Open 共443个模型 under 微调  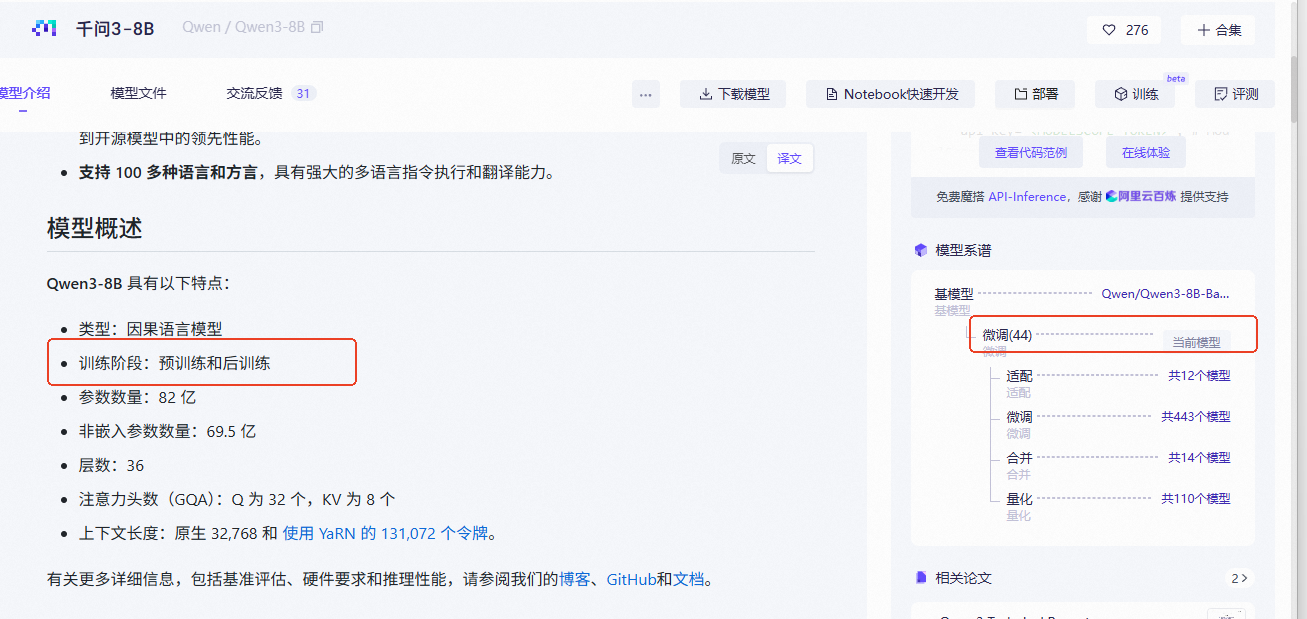click(x=1195, y=417)
